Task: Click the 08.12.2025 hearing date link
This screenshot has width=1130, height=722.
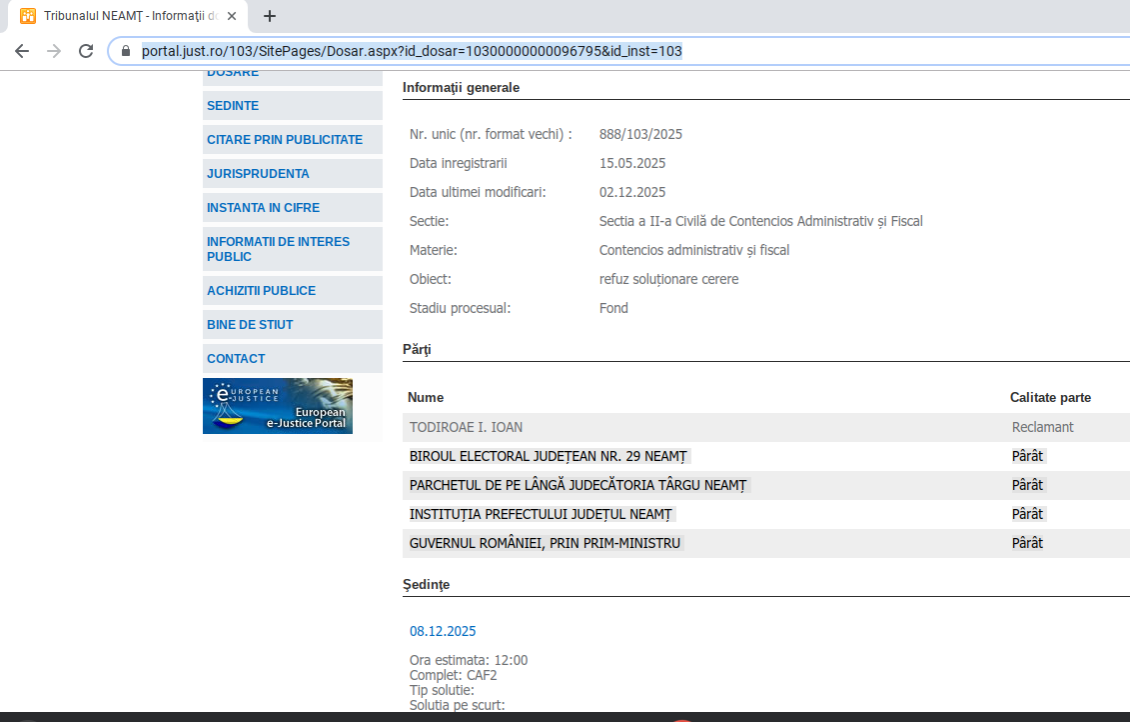Action: coord(442,631)
